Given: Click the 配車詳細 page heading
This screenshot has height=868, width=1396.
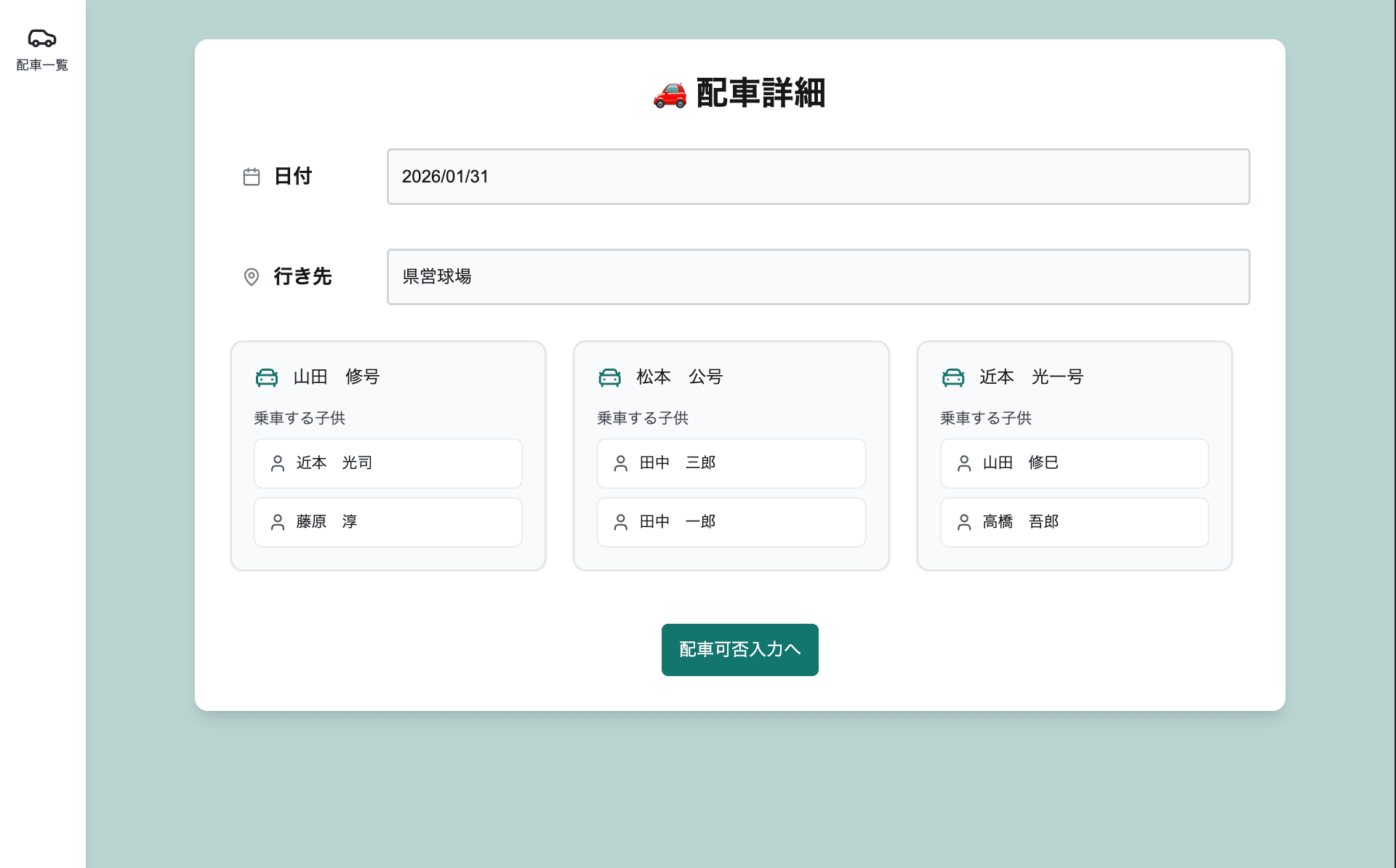Looking at the screenshot, I should [x=761, y=94].
